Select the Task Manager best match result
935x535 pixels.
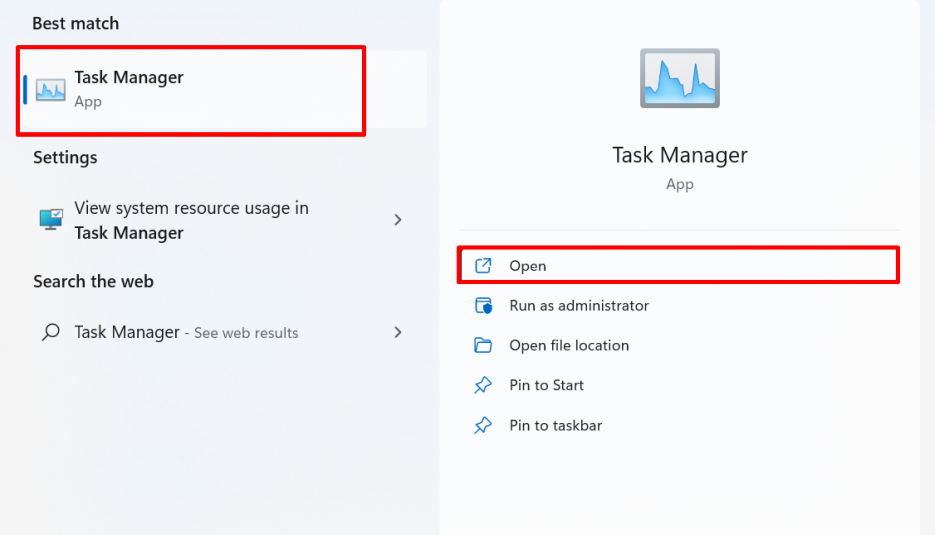coord(190,89)
